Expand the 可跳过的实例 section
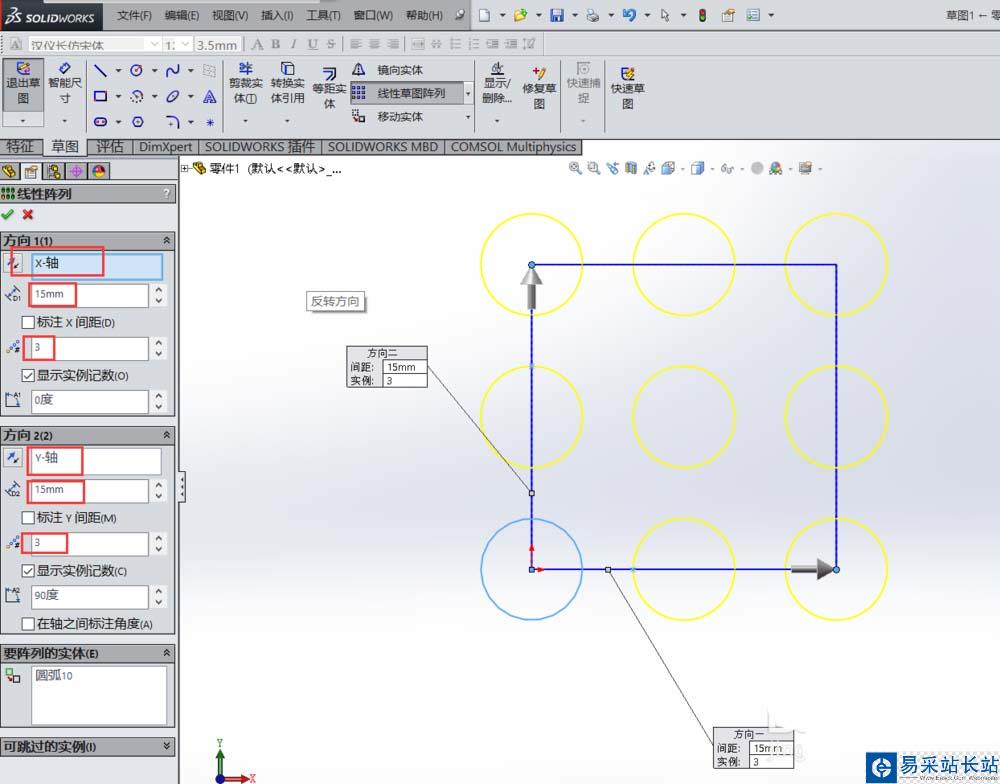This screenshot has height=784, width=1000. click(166, 745)
